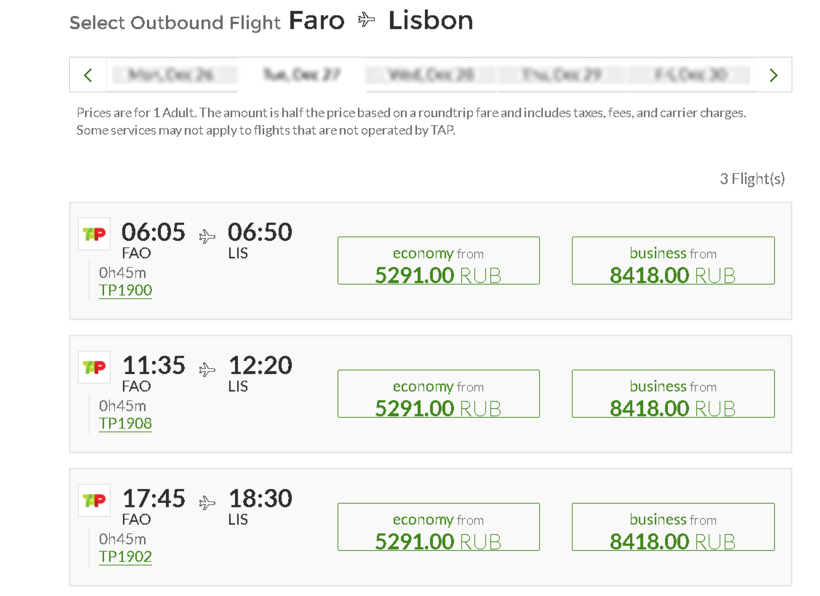Open flight details link TP1900

point(125,291)
